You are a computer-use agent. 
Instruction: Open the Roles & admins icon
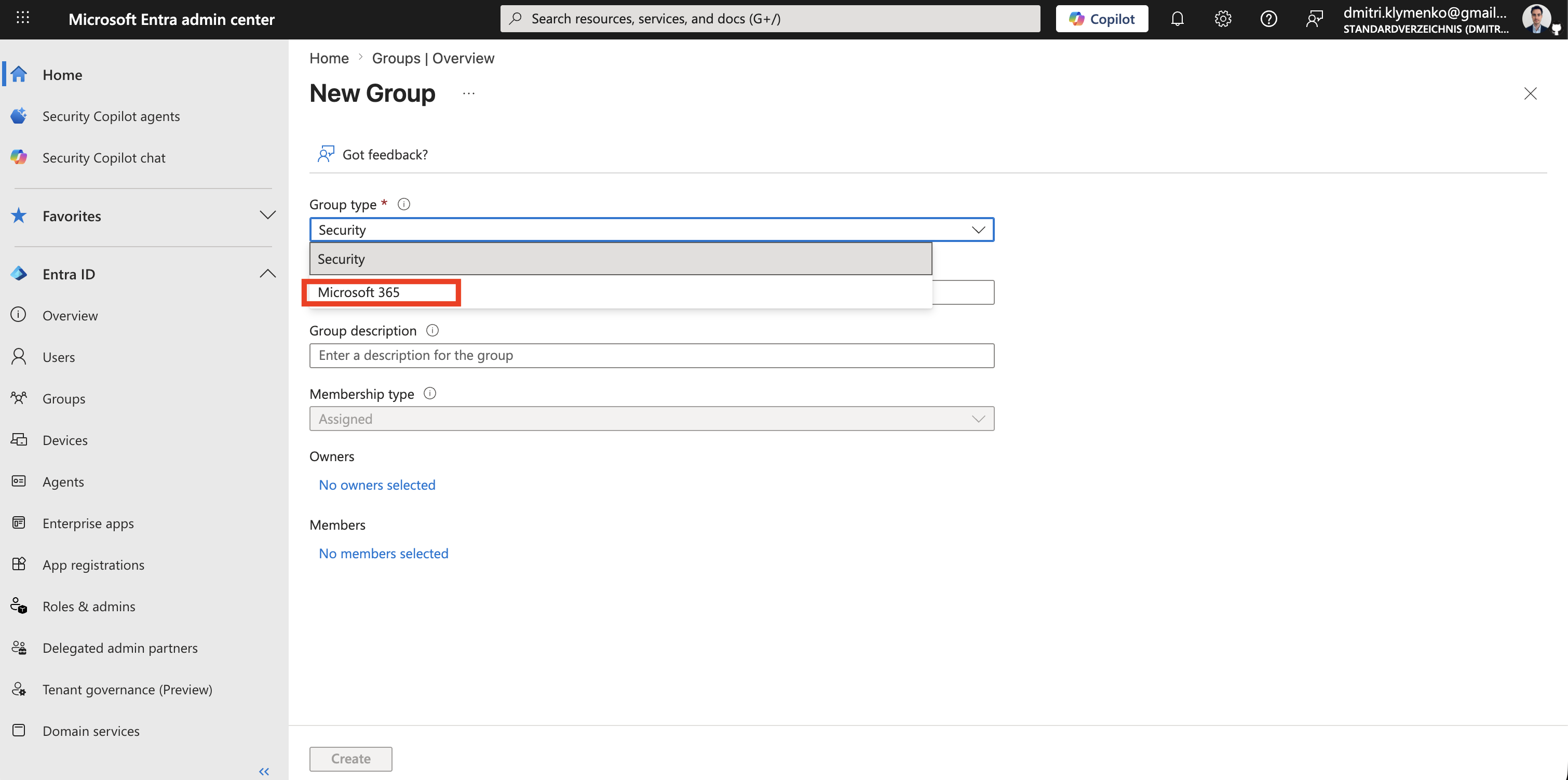pos(19,606)
